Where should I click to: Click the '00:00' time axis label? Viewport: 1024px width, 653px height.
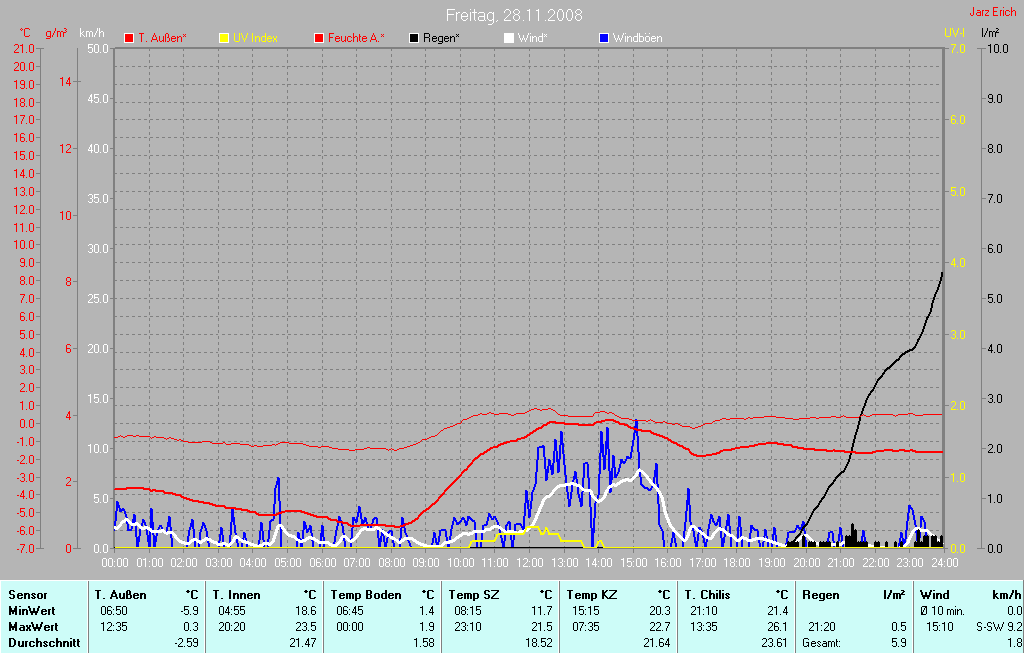[x=115, y=562]
